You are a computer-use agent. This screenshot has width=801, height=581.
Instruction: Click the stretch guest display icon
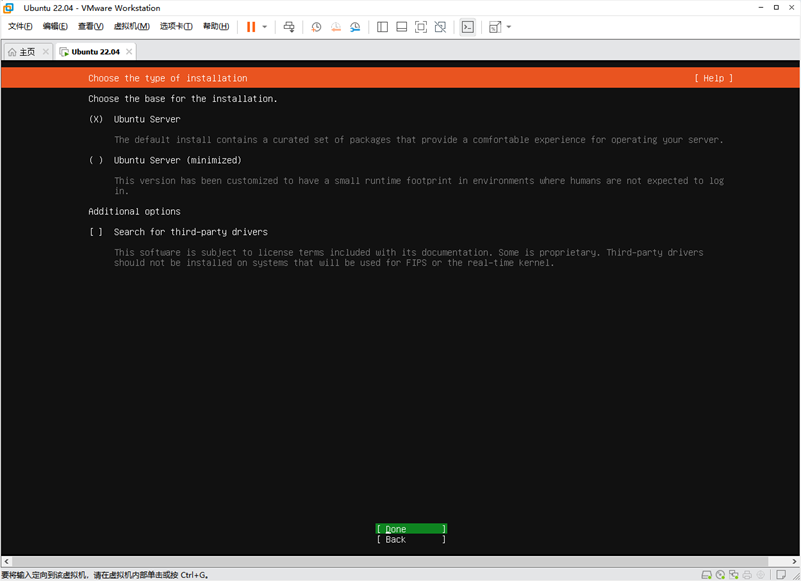point(495,27)
